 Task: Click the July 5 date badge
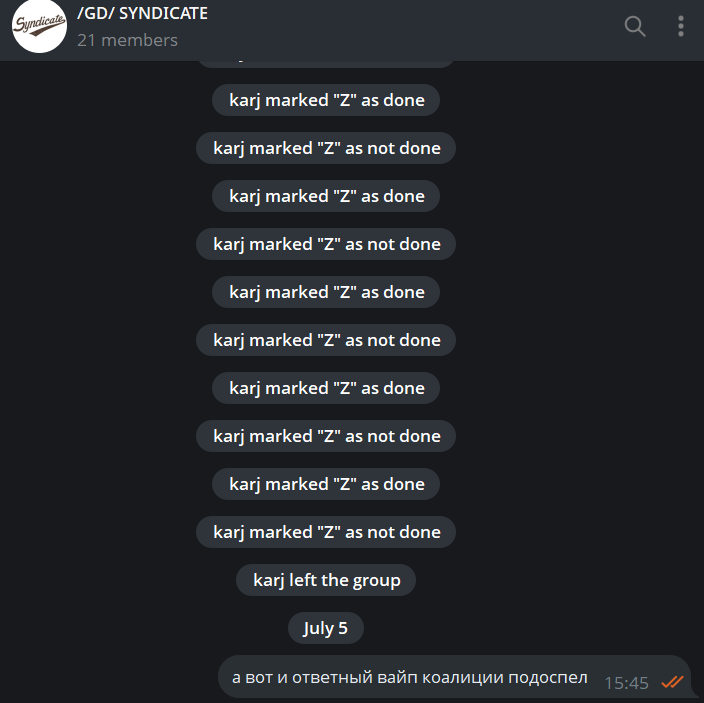tap(326, 628)
